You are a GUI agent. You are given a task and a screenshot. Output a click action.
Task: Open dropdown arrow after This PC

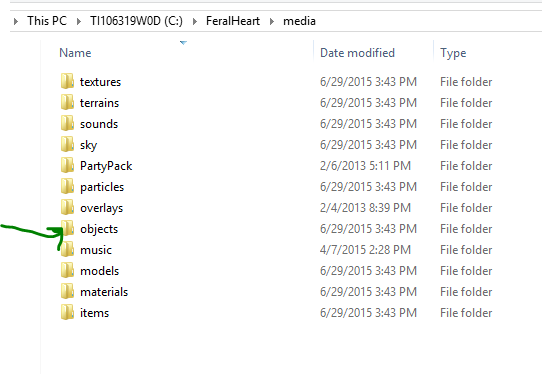coord(78,21)
